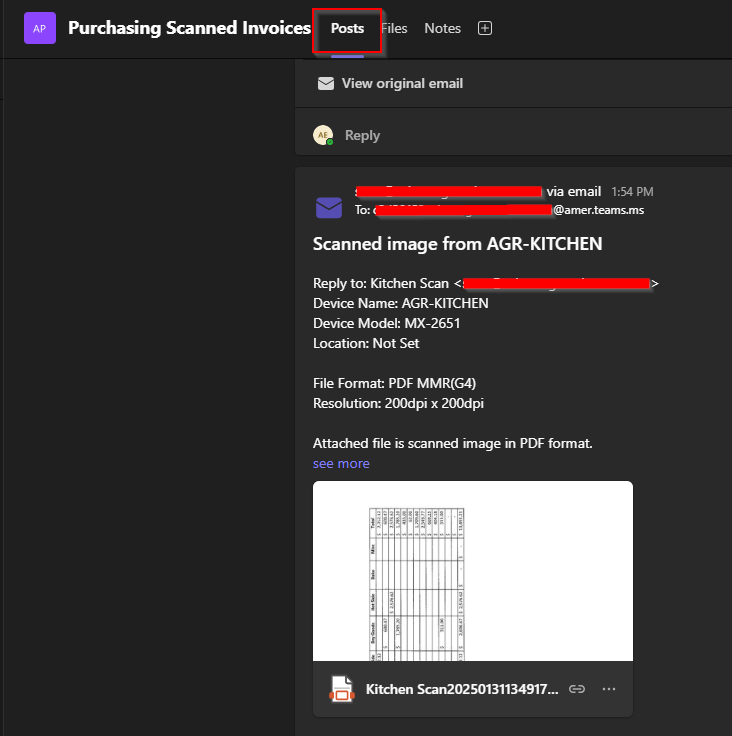Open more options for the attachment

tap(609, 689)
